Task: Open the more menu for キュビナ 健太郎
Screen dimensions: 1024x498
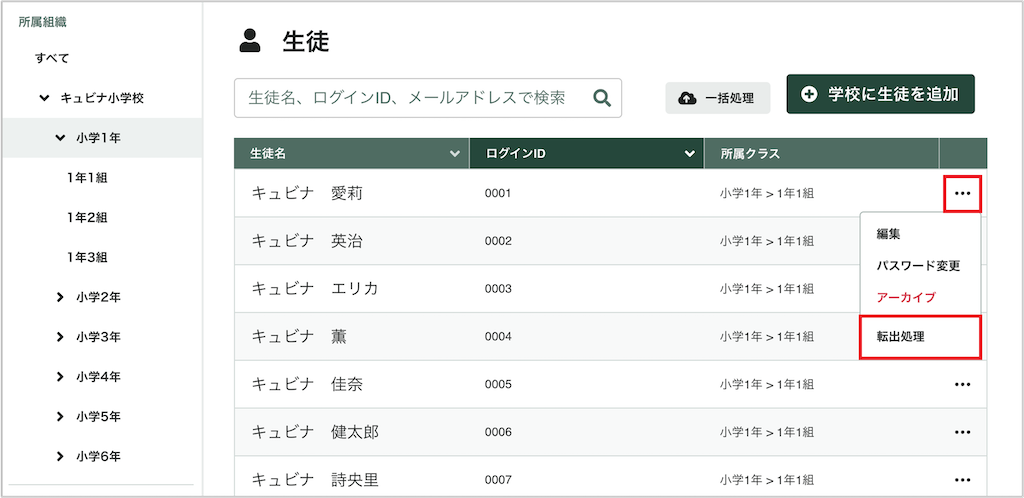Action: pos(963,432)
